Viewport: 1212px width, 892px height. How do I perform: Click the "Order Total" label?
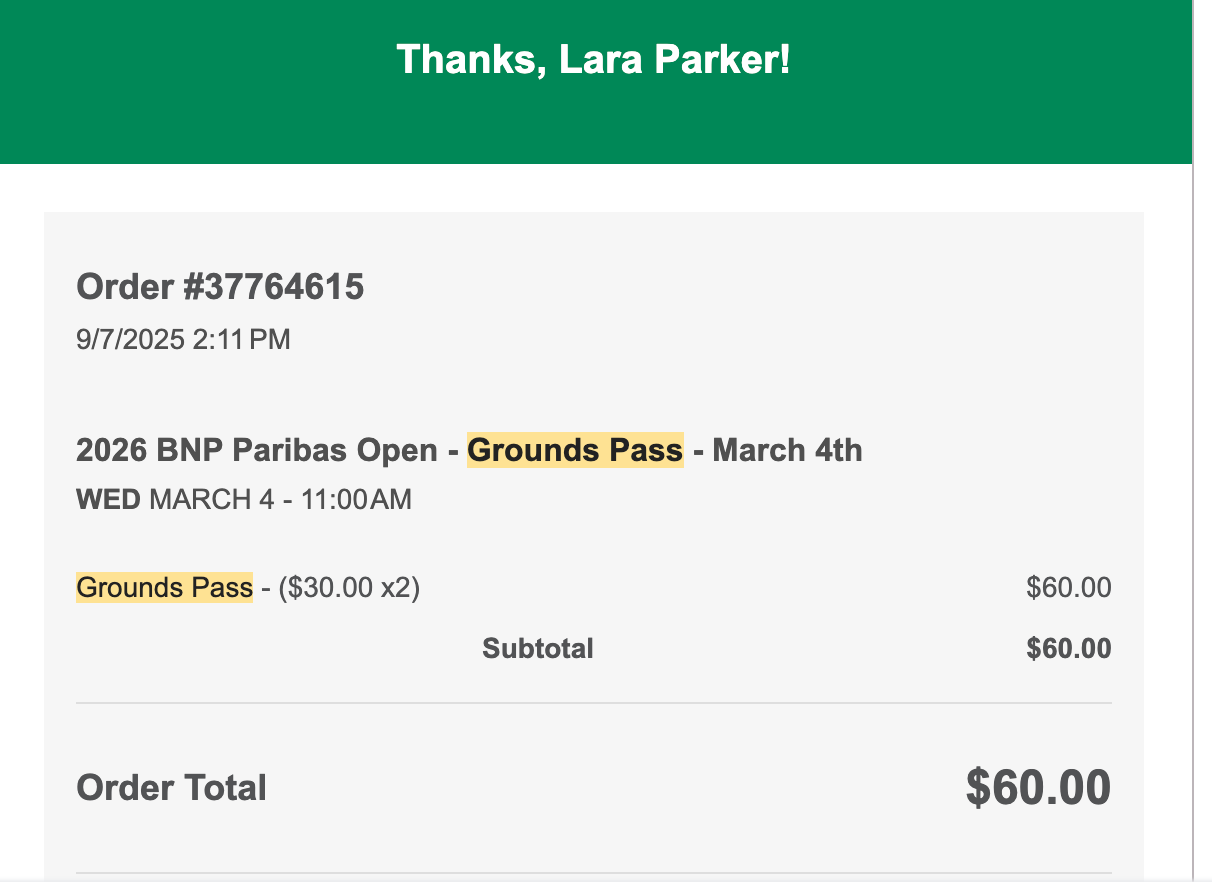[171, 788]
